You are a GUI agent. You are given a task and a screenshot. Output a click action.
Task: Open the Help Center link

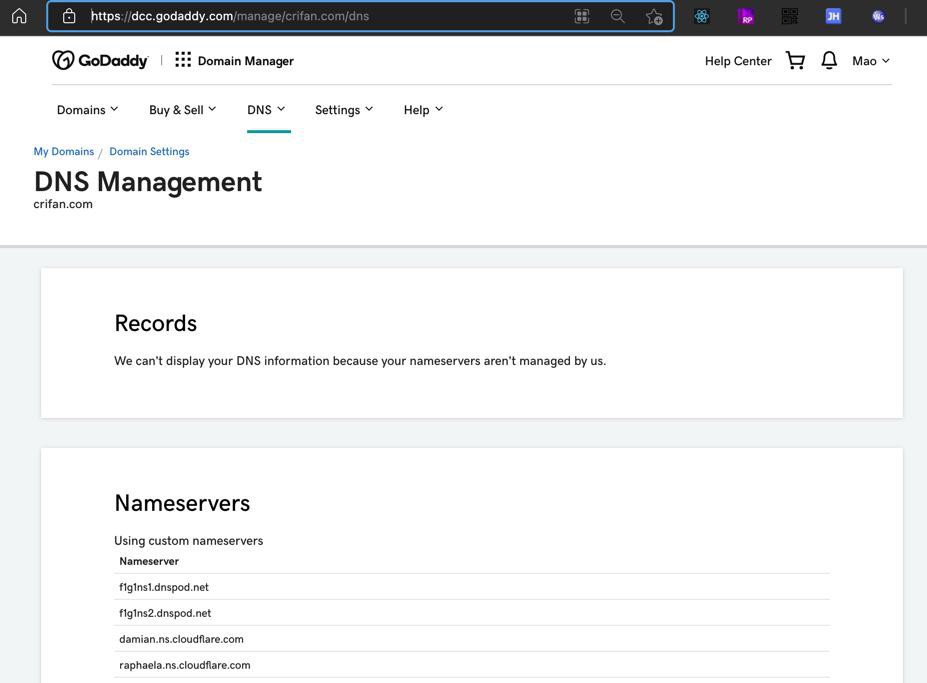click(738, 61)
